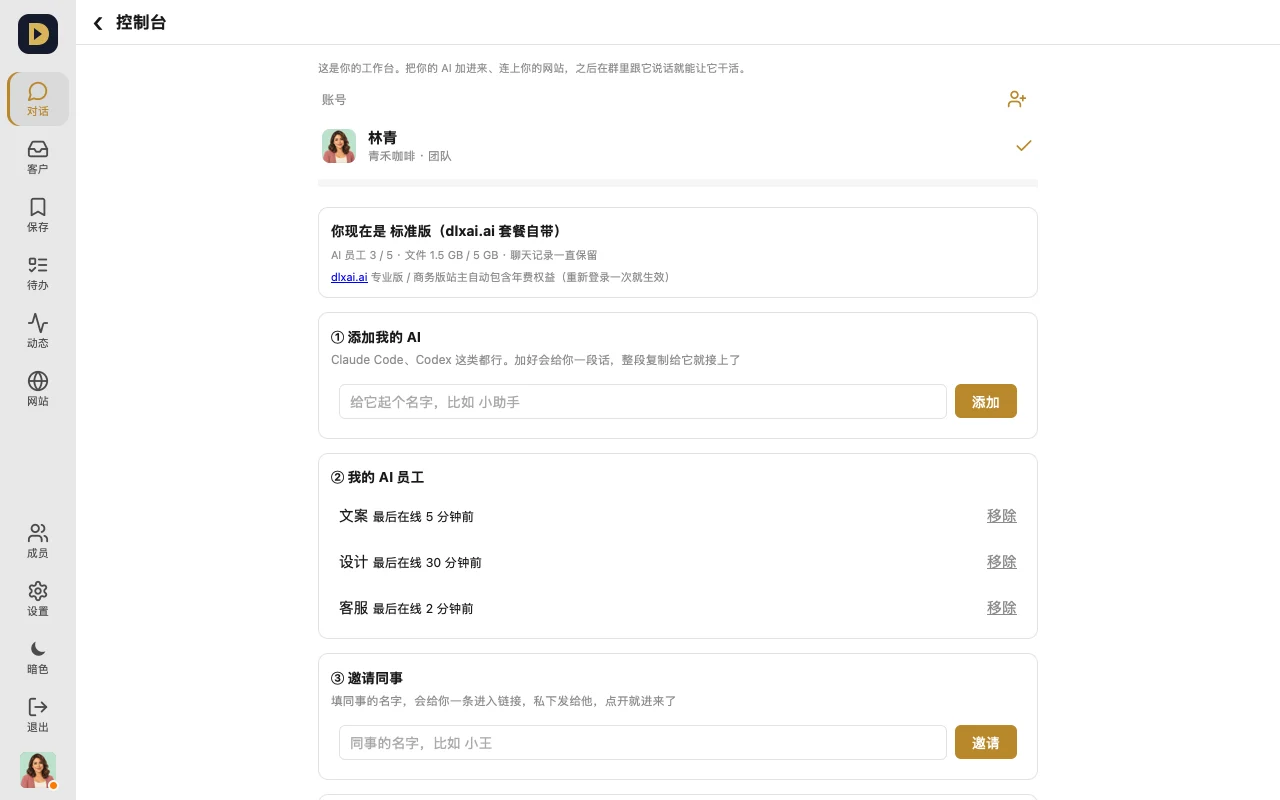The image size is (1280, 800).
Task: Open the 对话 chat sidebar icon
Action: [x=38, y=99]
